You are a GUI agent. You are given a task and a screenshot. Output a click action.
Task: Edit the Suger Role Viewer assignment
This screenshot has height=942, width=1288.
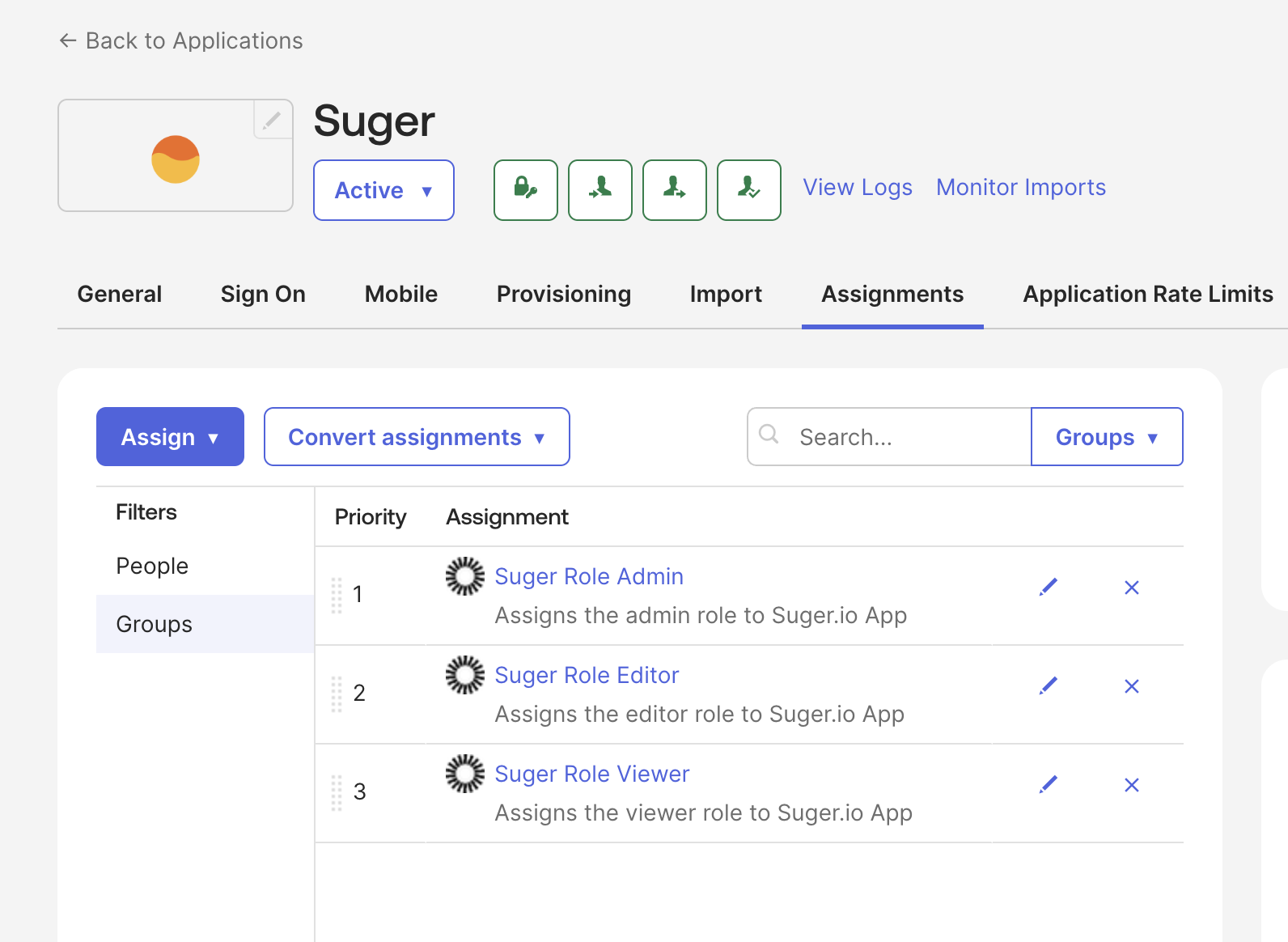point(1048,785)
